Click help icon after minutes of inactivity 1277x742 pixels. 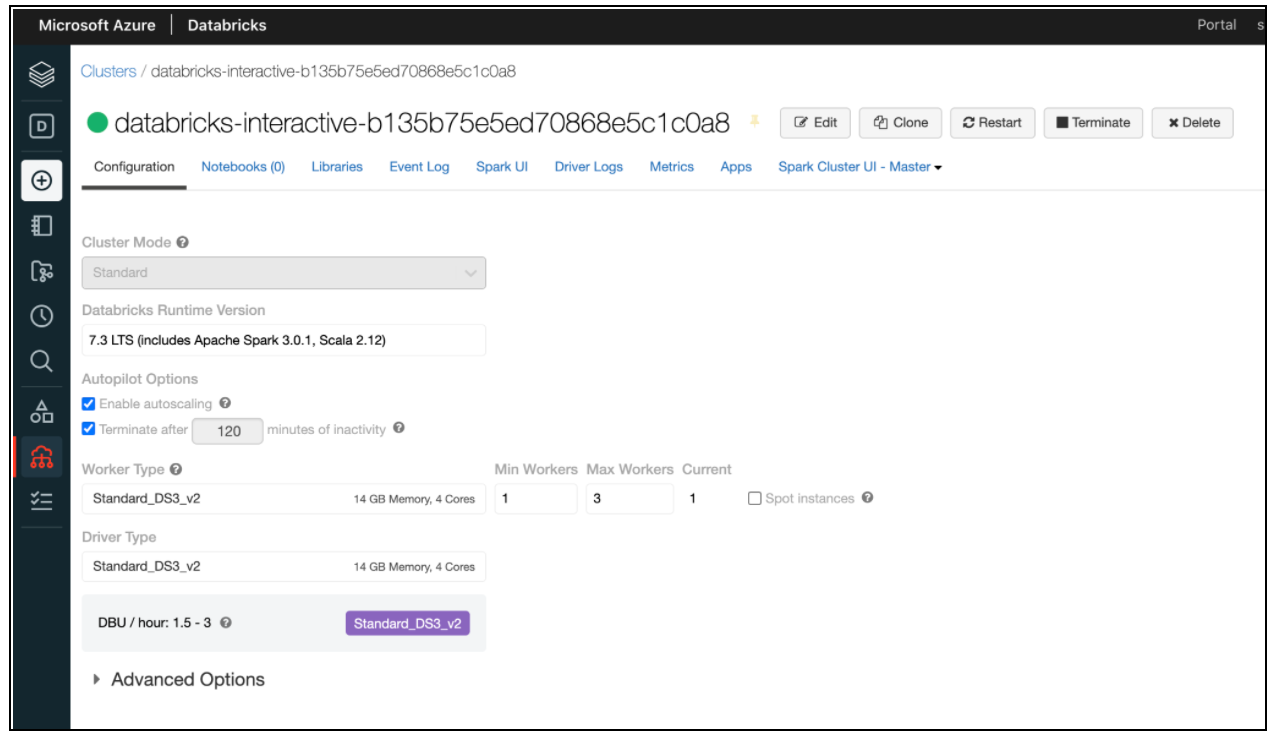399,428
